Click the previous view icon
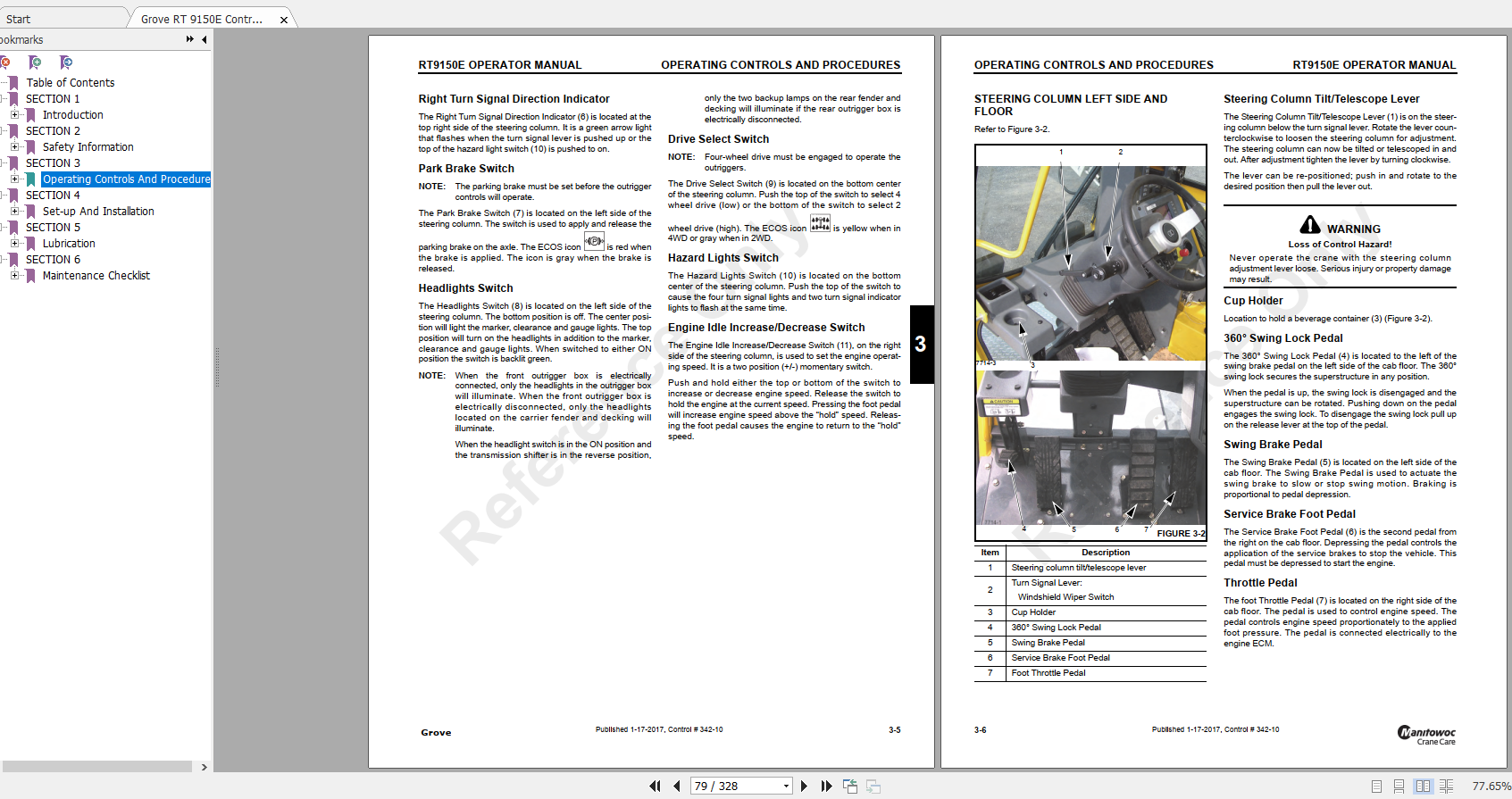This screenshot has width=1512, height=799. point(850,786)
